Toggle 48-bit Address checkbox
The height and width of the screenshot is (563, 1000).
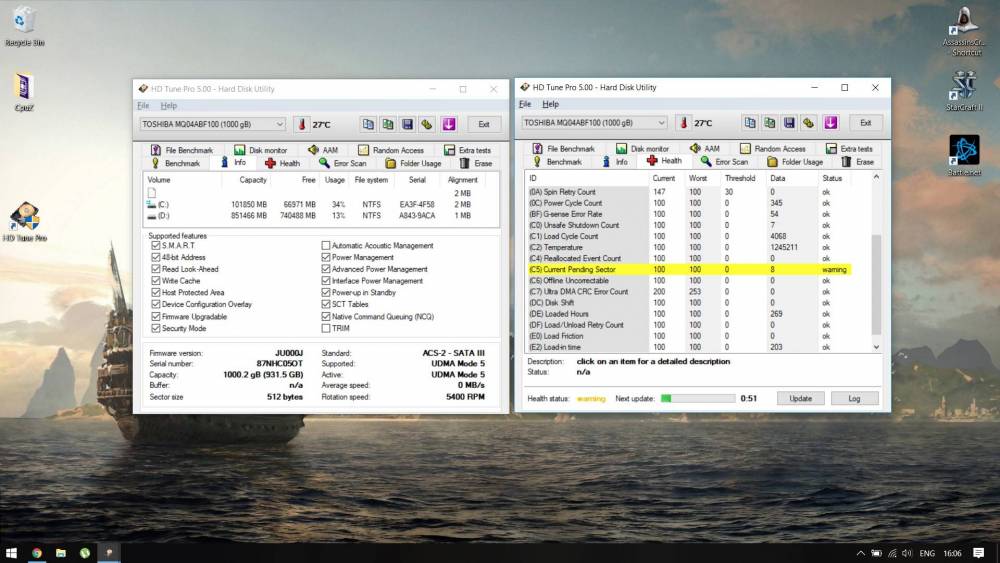coord(156,257)
